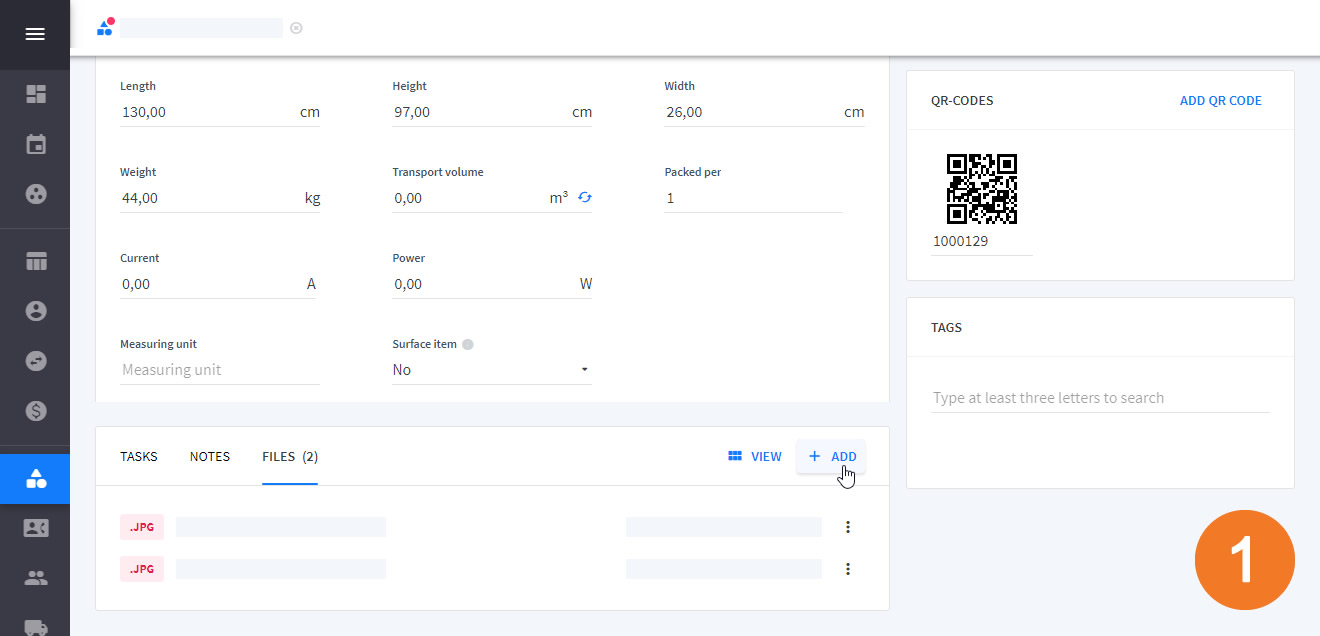Image resolution: width=1320 pixels, height=636 pixels.
Task: Open the truck vehicles sidebar icon
Action: pyautogui.click(x=36, y=627)
